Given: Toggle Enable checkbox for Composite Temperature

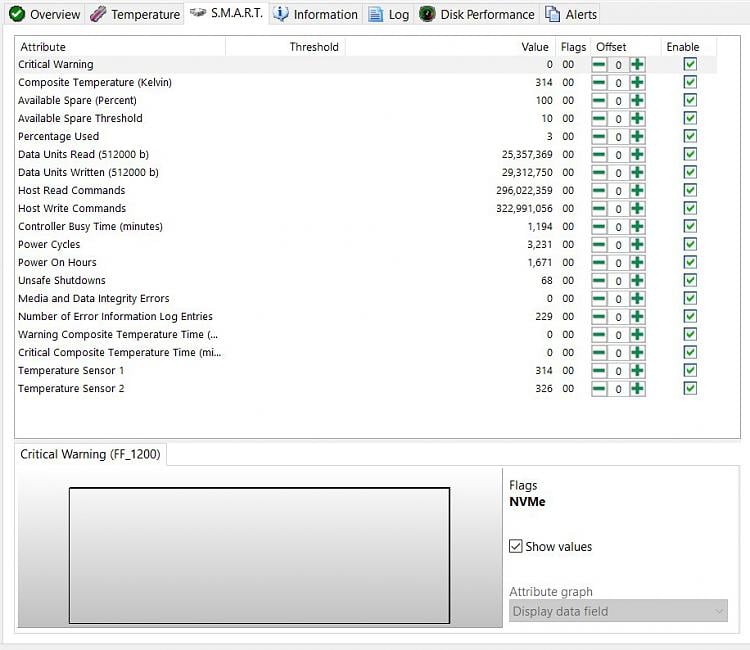Looking at the screenshot, I should pos(690,82).
